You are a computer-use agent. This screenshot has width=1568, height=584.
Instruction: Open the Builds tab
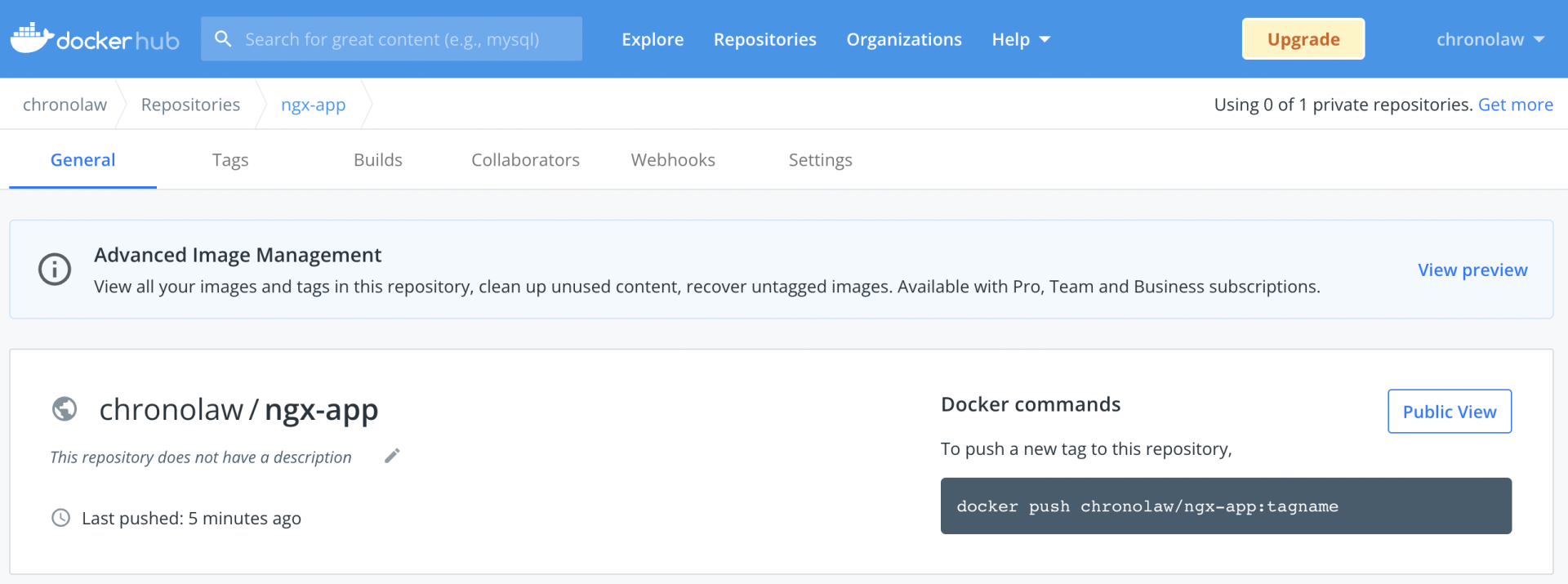377,160
